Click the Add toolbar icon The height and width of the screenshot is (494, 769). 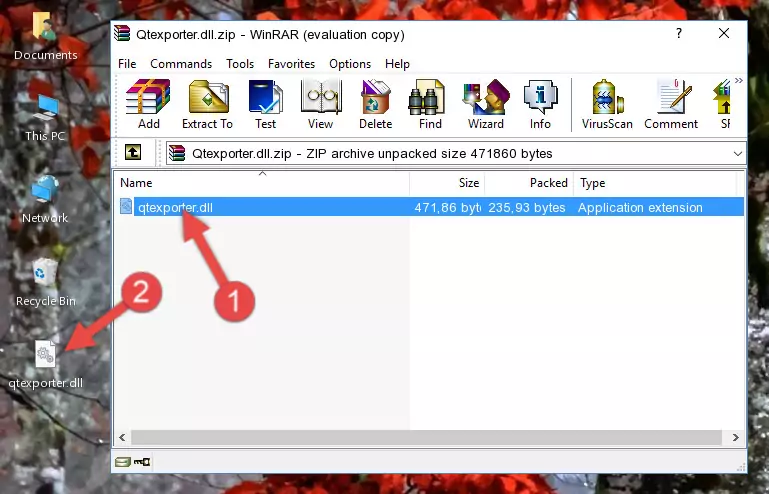(148, 104)
